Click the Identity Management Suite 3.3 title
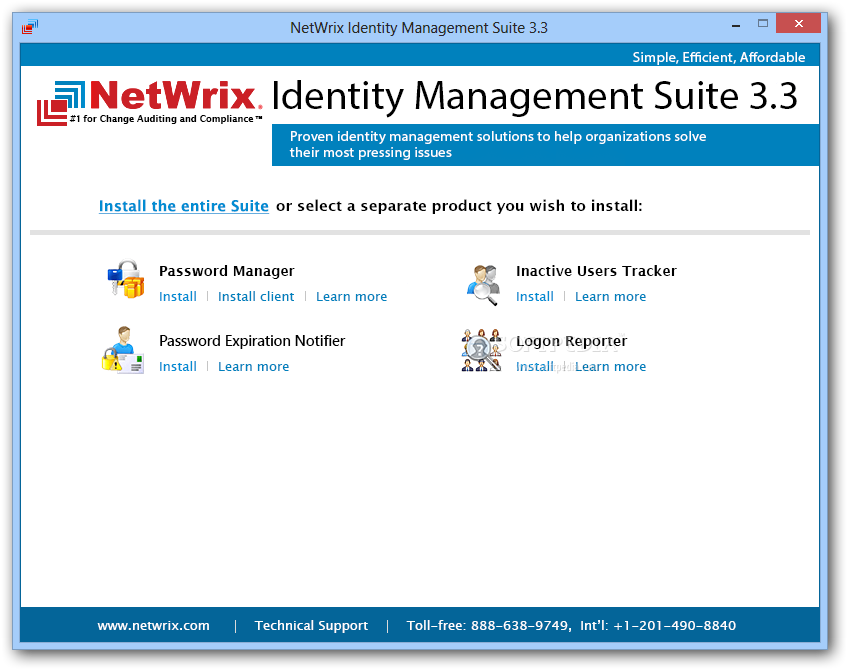 pos(534,97)
